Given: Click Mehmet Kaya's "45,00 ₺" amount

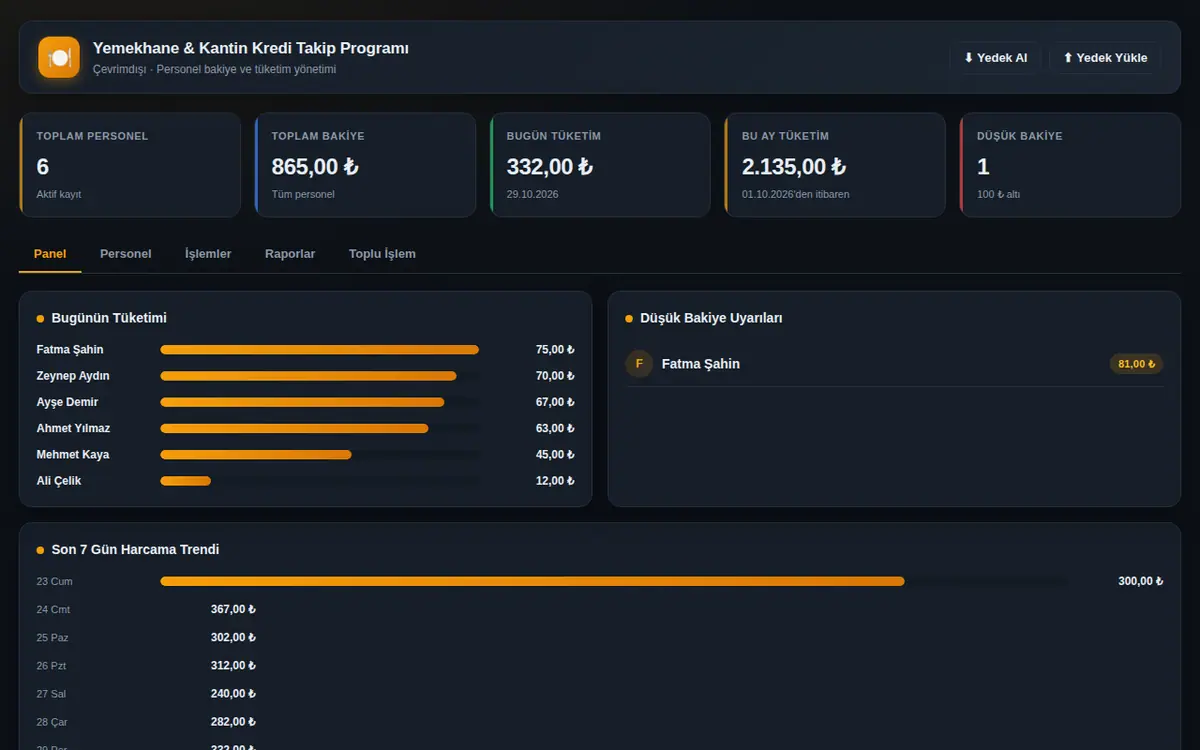Looking at the screenshot, I should pos(555,455).
